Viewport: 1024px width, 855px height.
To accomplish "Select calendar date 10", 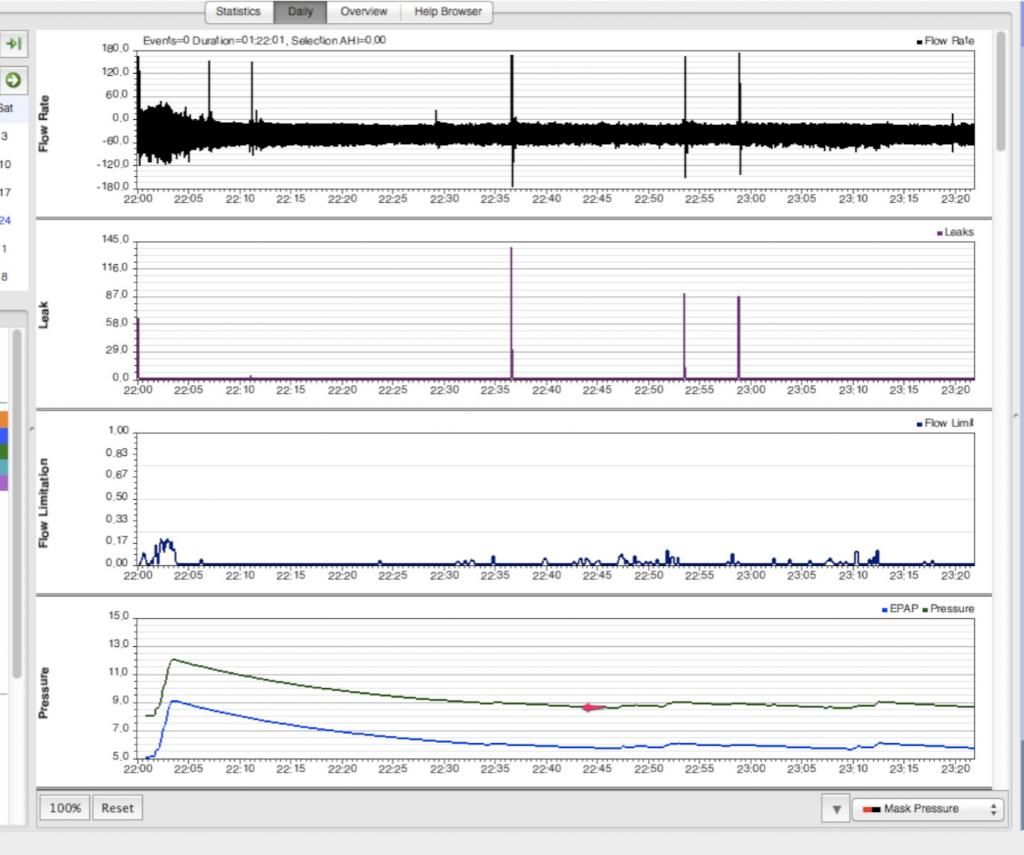I will (5, 165).
